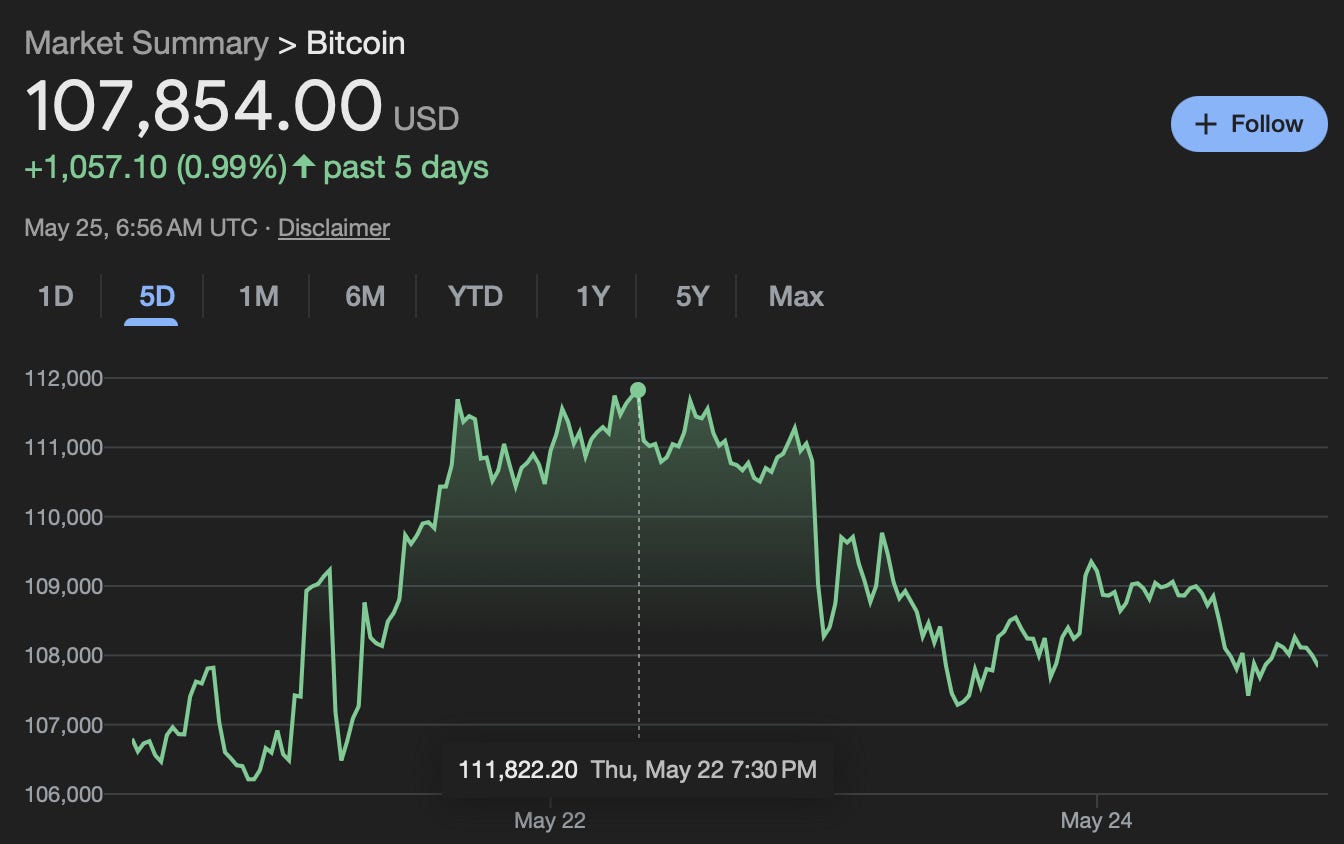Switch to the 5Y tab

pyautogui.click(x=692, y=297)
